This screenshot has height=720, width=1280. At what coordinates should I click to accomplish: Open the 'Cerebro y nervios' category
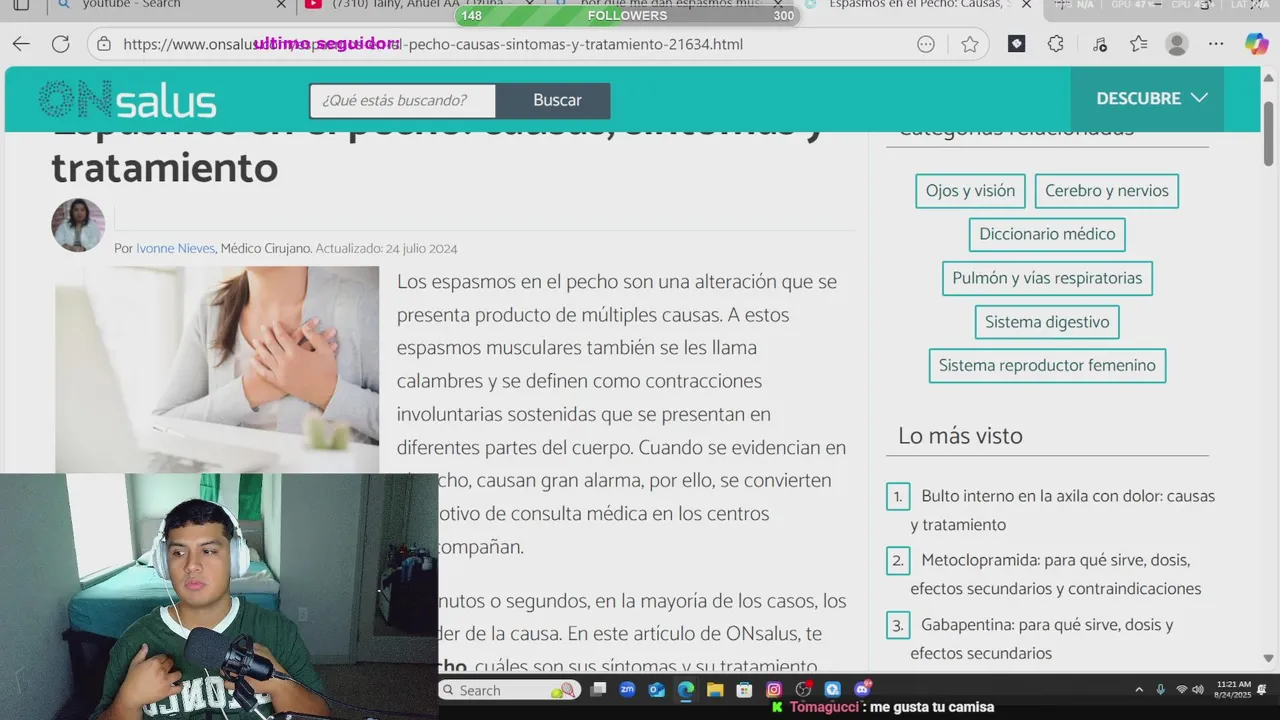click(x=1107, y=191)
